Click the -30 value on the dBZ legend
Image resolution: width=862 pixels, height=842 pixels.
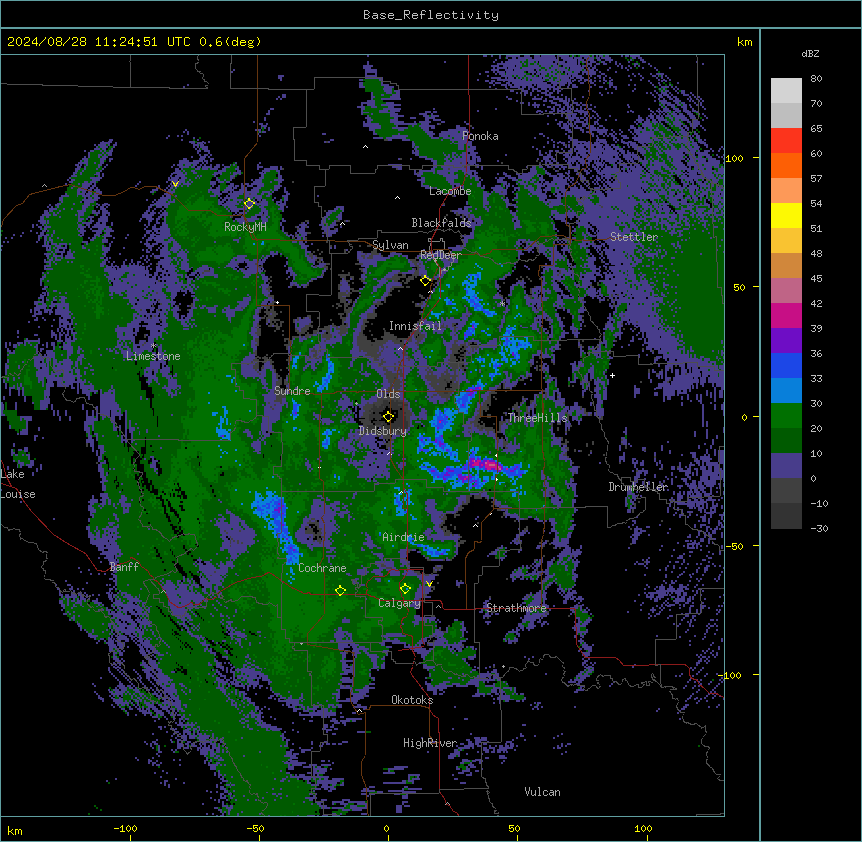pos(819,529)
